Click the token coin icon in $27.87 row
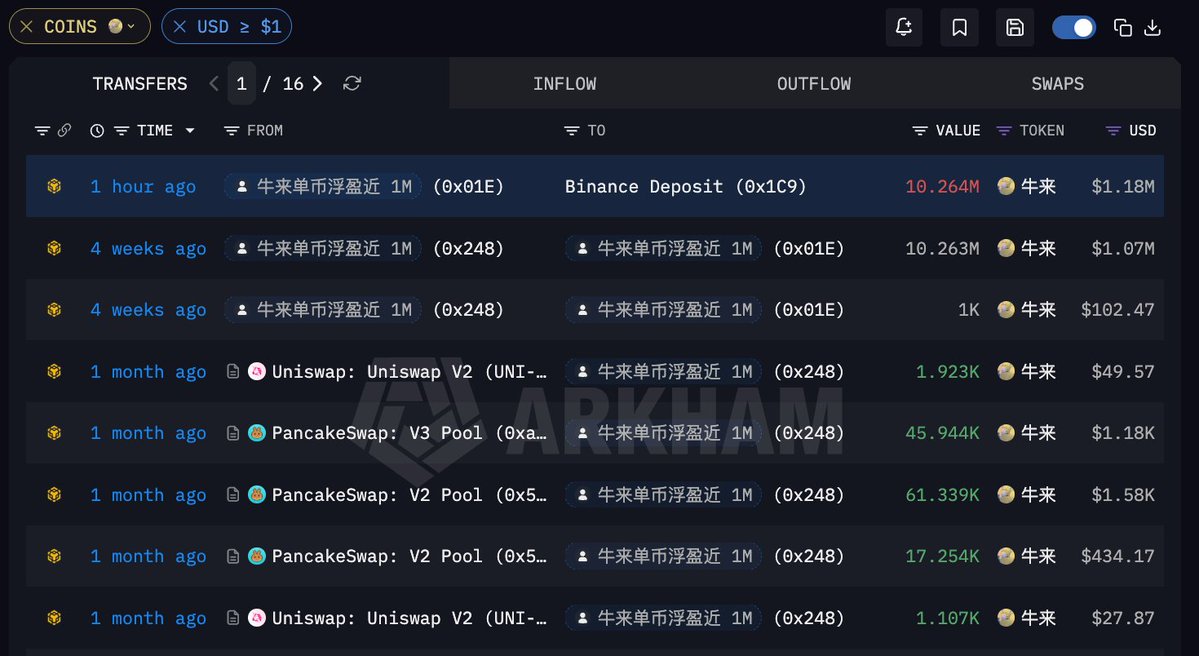This screenshot has height=656, width=1199. click(1006, 618)
